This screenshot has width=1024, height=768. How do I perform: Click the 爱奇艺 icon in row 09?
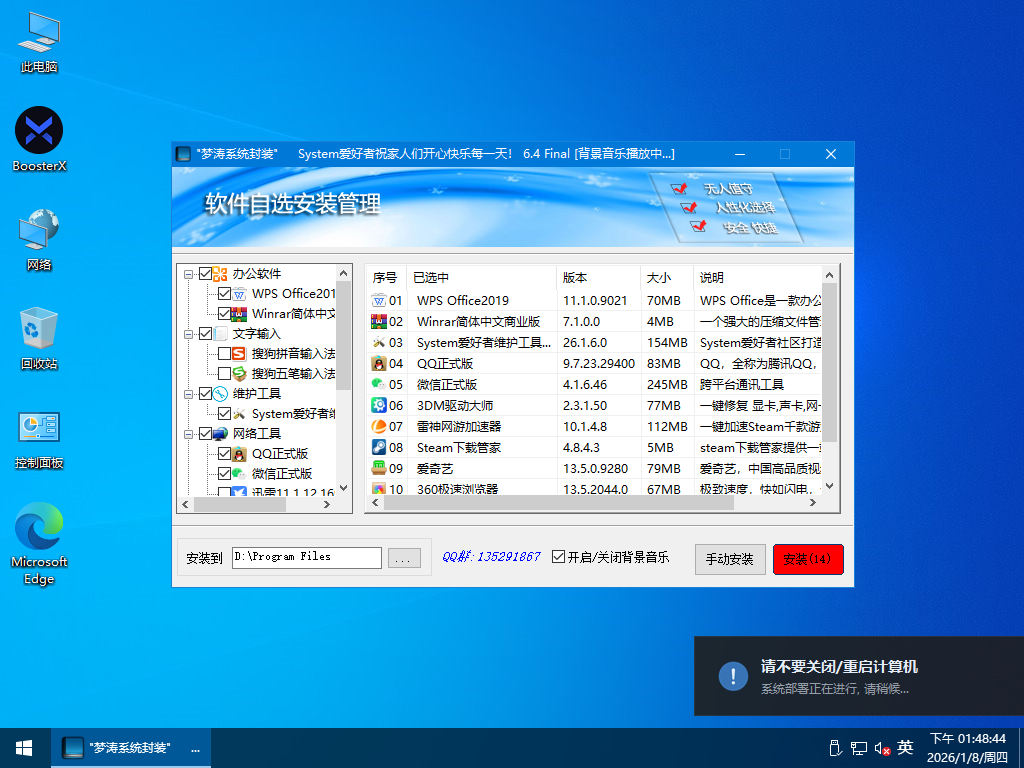point(379,468)
